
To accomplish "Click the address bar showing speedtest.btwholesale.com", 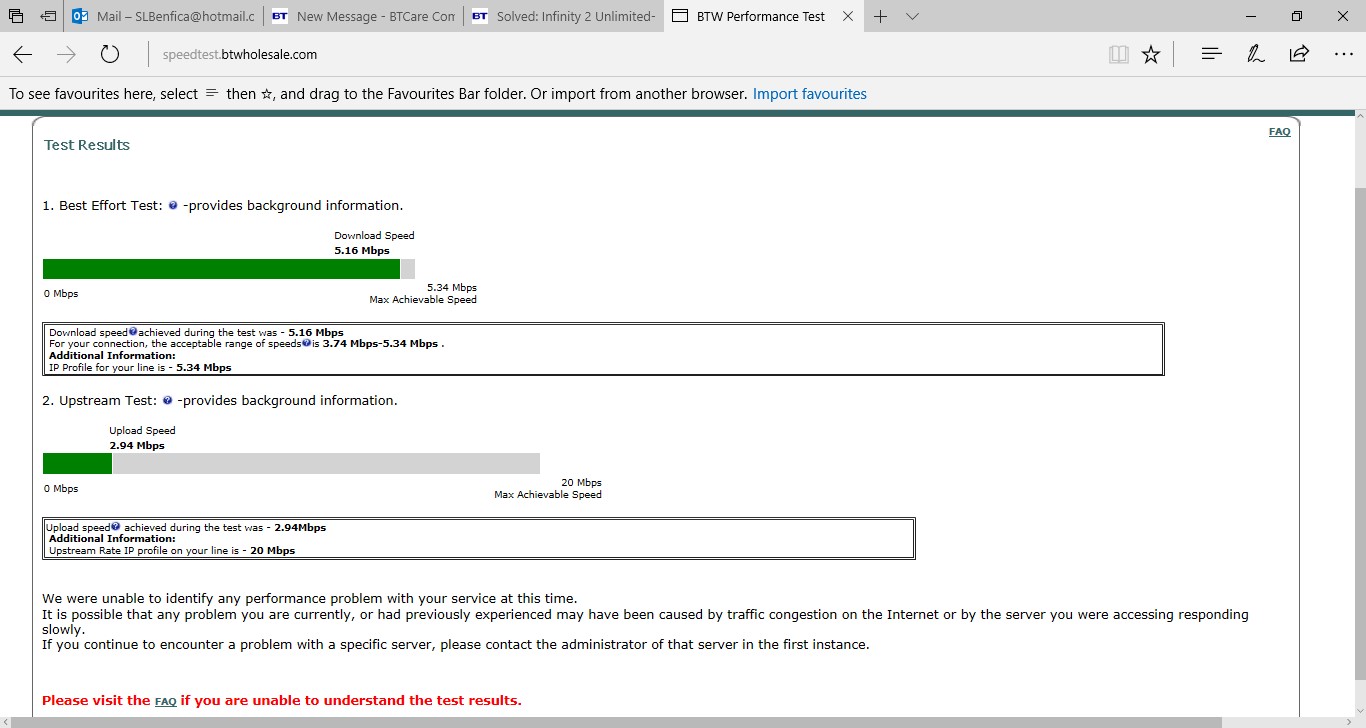I will coord(239,54).
